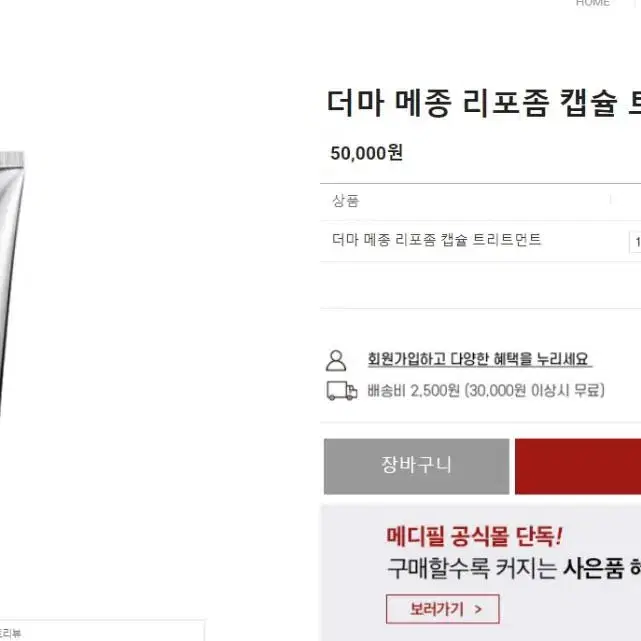This screenshot has height=641, width=641.
Task: Select the 더마 메종 리포좀 캡슐 트리트먼트 option row
Action: click(x=480, y=241)
